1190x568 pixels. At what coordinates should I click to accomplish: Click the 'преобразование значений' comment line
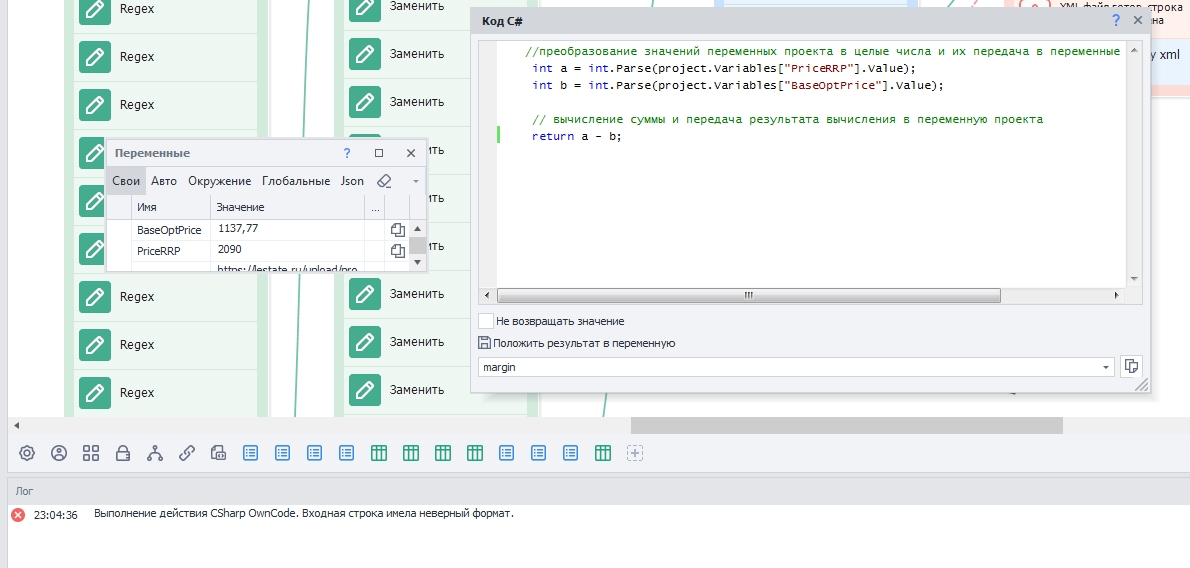pyautogui.click(x=823, y=52)
